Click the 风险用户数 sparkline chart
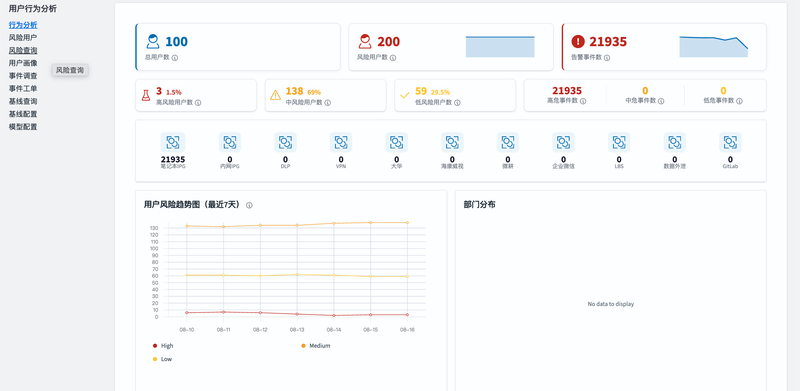This screenshot has width=800, height=391. pyautogui.click(x=500, y=46)
